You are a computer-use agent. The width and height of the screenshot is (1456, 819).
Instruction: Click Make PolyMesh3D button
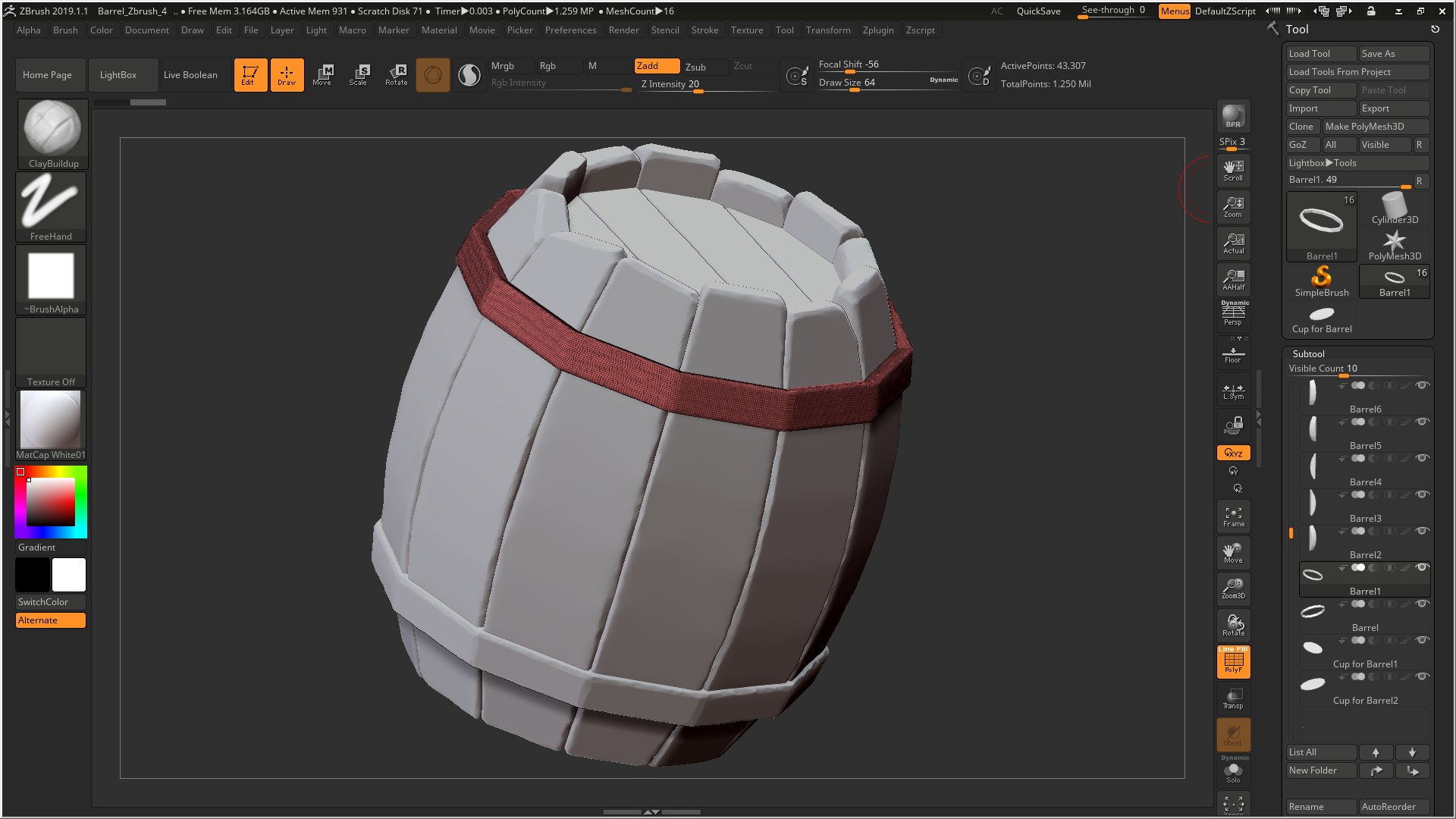(x=1376, y=127)
